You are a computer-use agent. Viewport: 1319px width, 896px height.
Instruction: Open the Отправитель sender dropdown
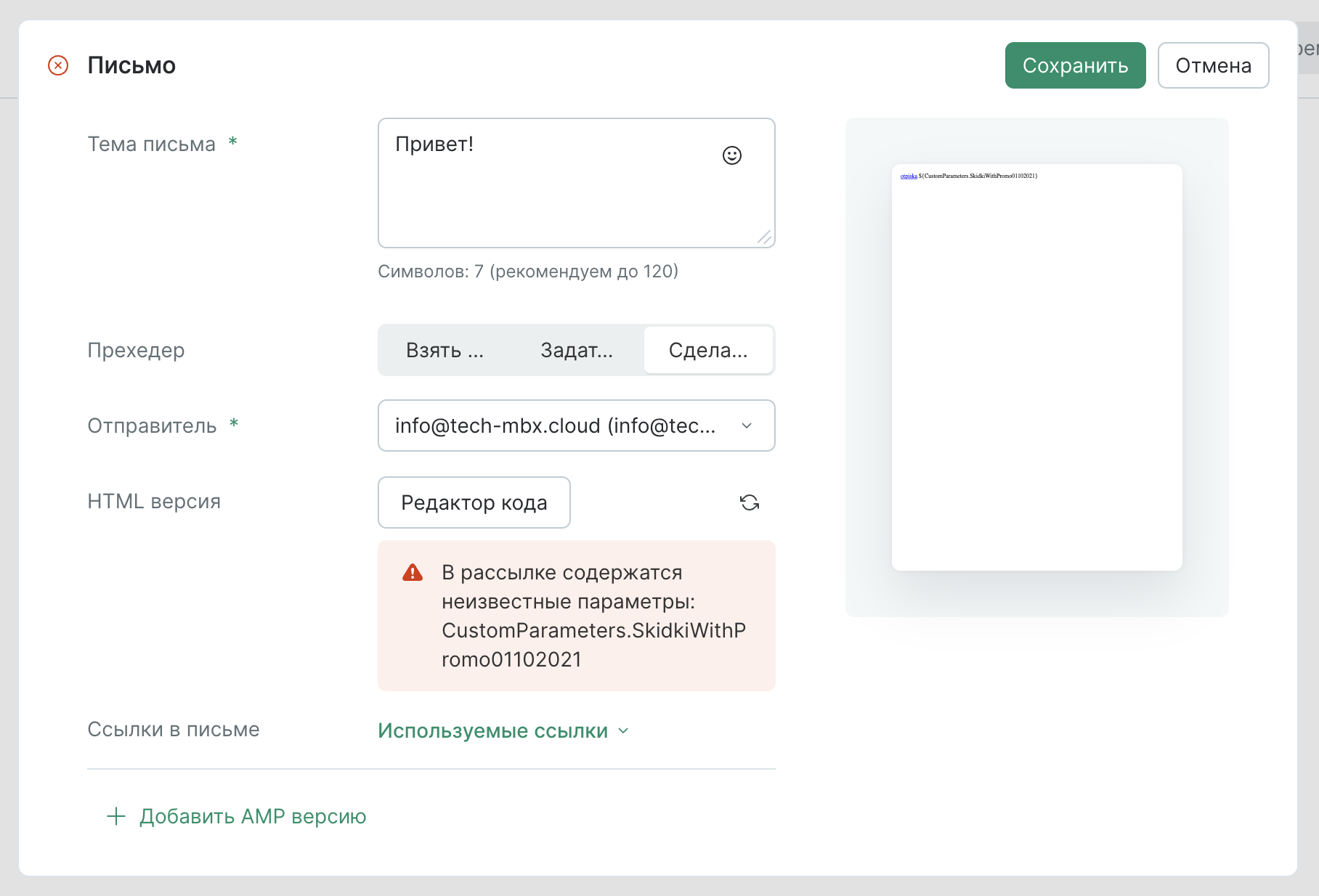pos(577,425)
